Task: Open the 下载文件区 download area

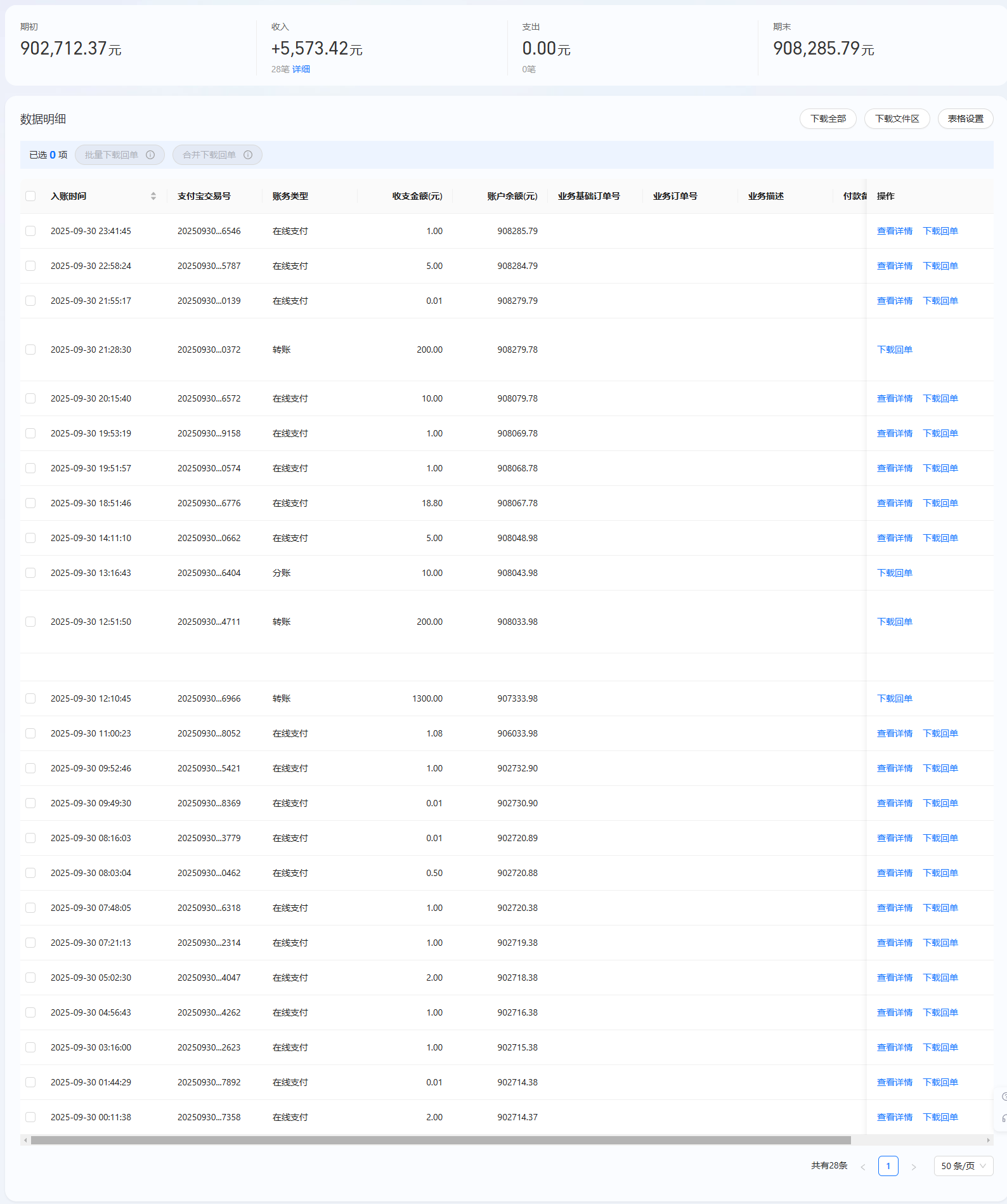Action: (x=897, y=119)
